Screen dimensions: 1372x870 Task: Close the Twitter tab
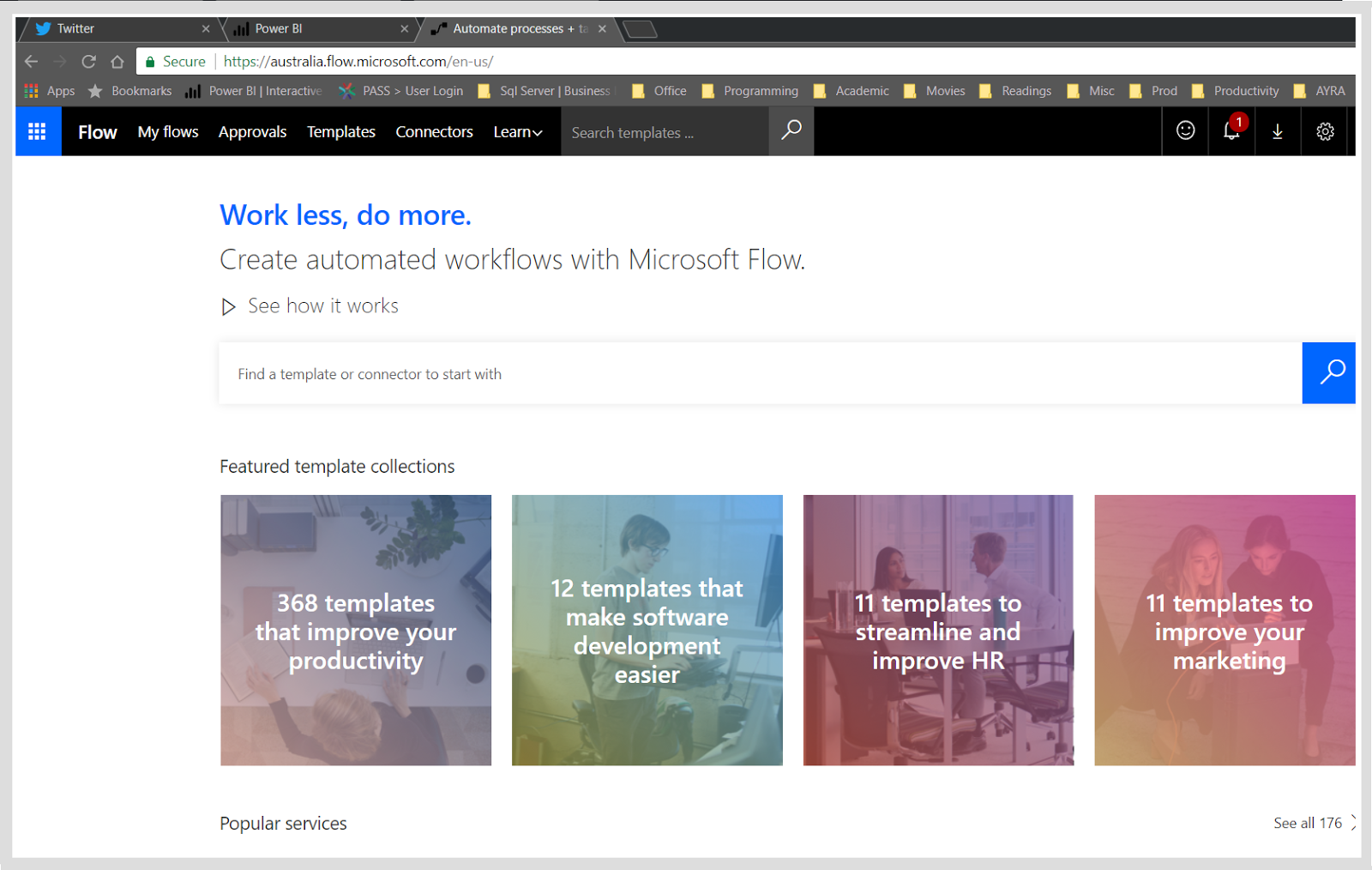[206, 28]
